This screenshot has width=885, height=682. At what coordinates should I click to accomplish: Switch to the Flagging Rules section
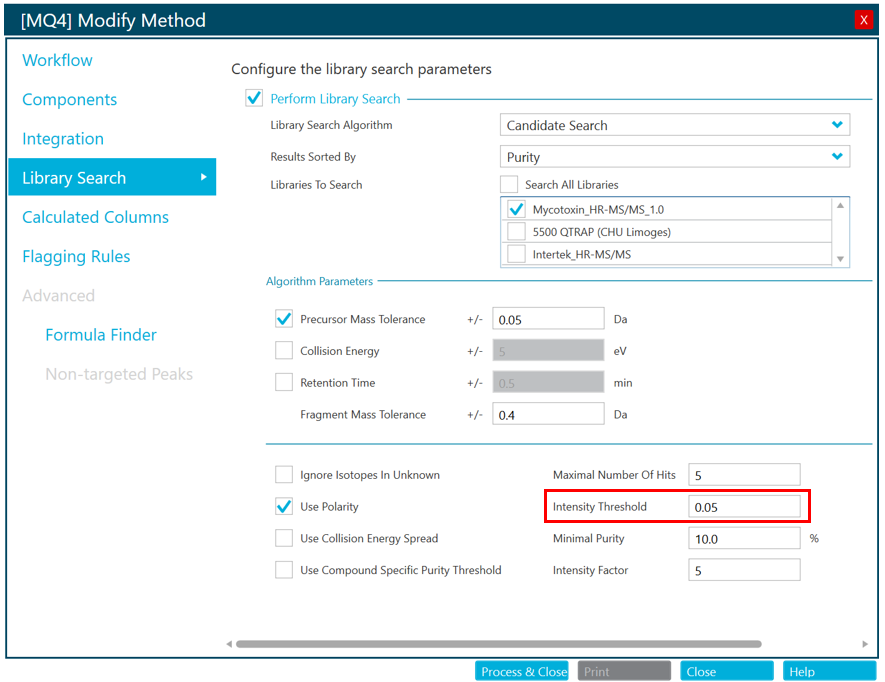coord(76,257)
